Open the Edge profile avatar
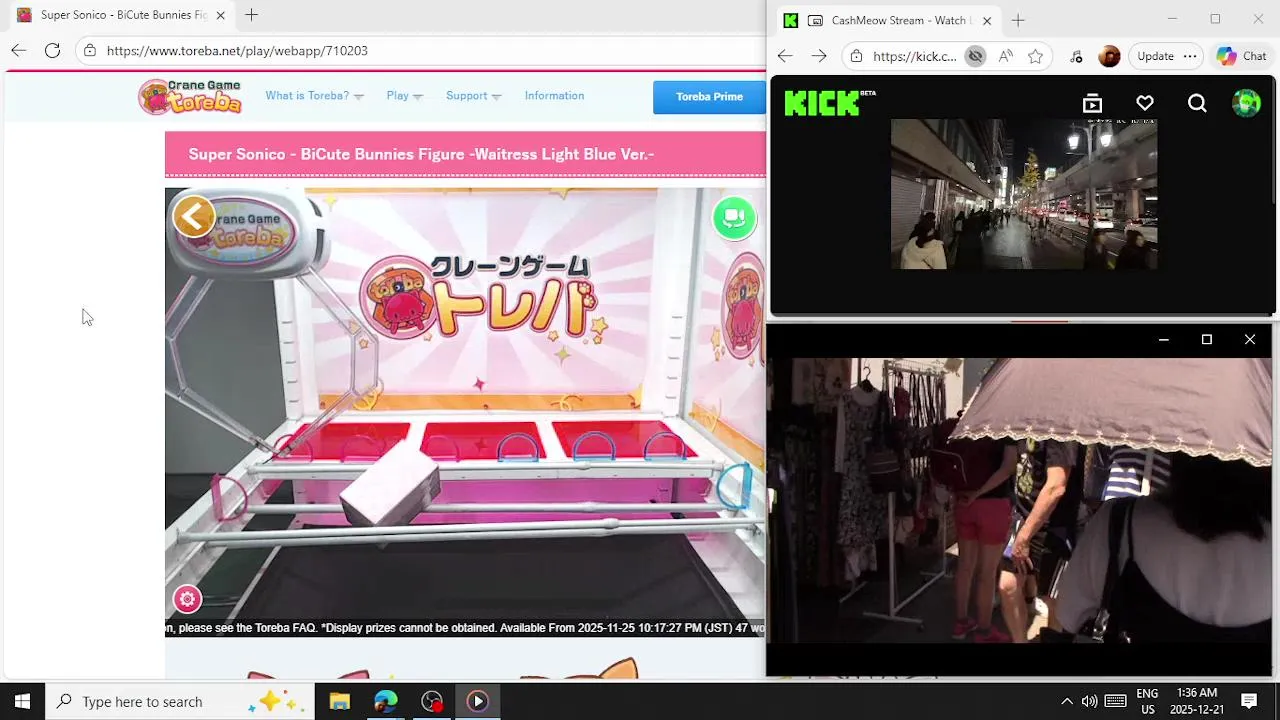 pos(1109,56)
